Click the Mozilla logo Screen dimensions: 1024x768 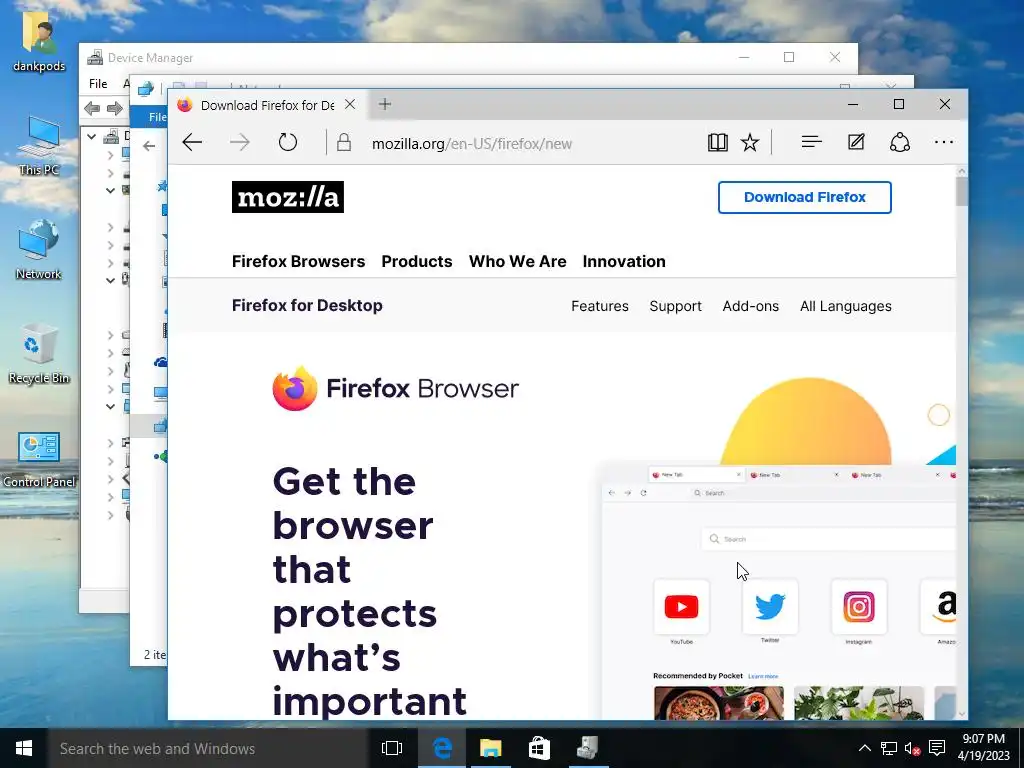pyautogui.click(x=287, y=197)
